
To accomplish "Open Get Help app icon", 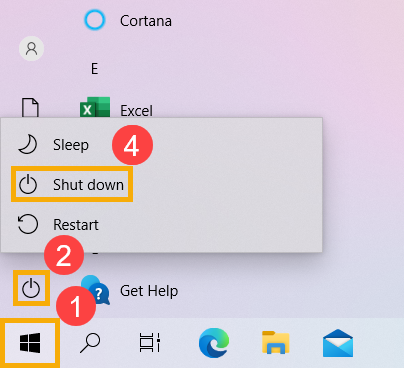I will pos(96,290).
